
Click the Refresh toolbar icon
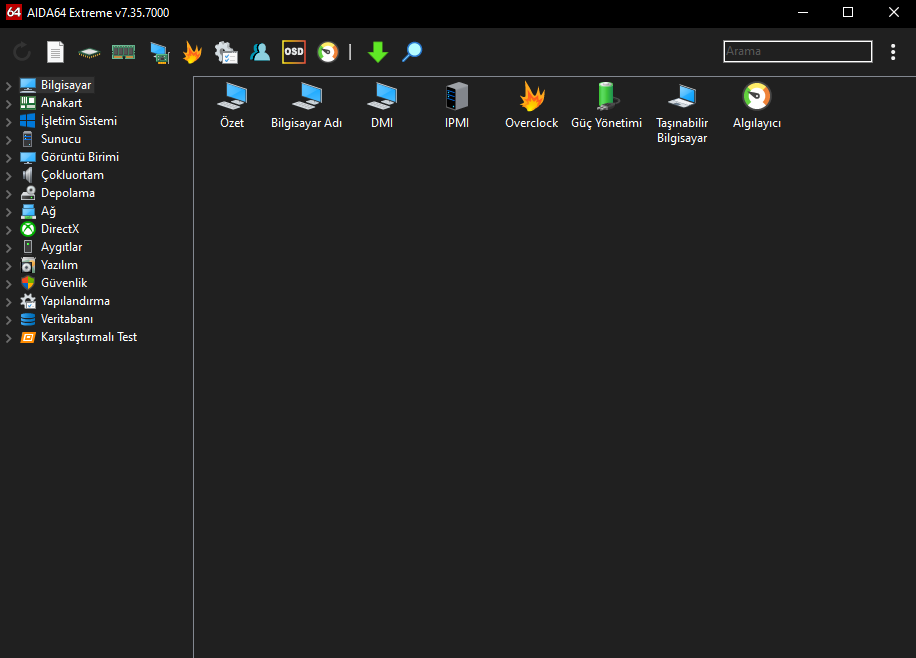point(22,52)
